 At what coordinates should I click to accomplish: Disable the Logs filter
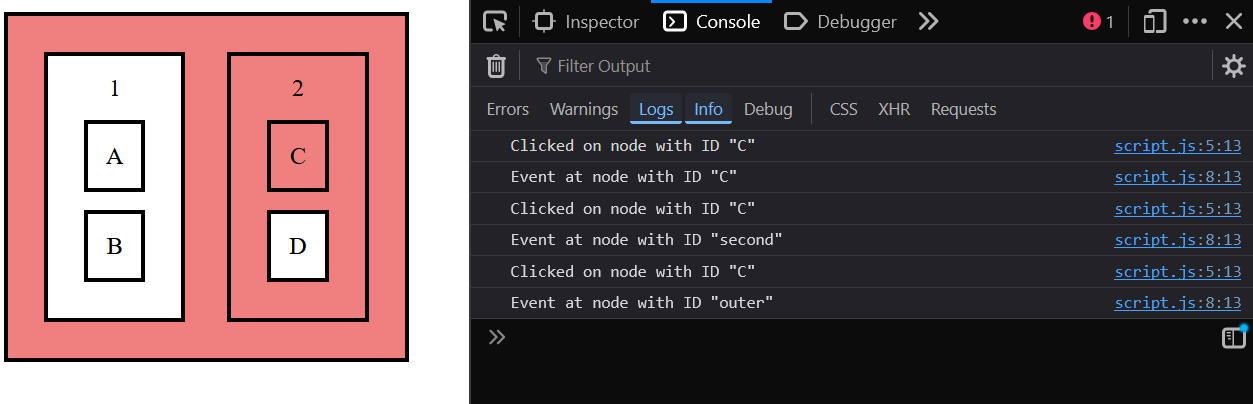coord(656,109)
